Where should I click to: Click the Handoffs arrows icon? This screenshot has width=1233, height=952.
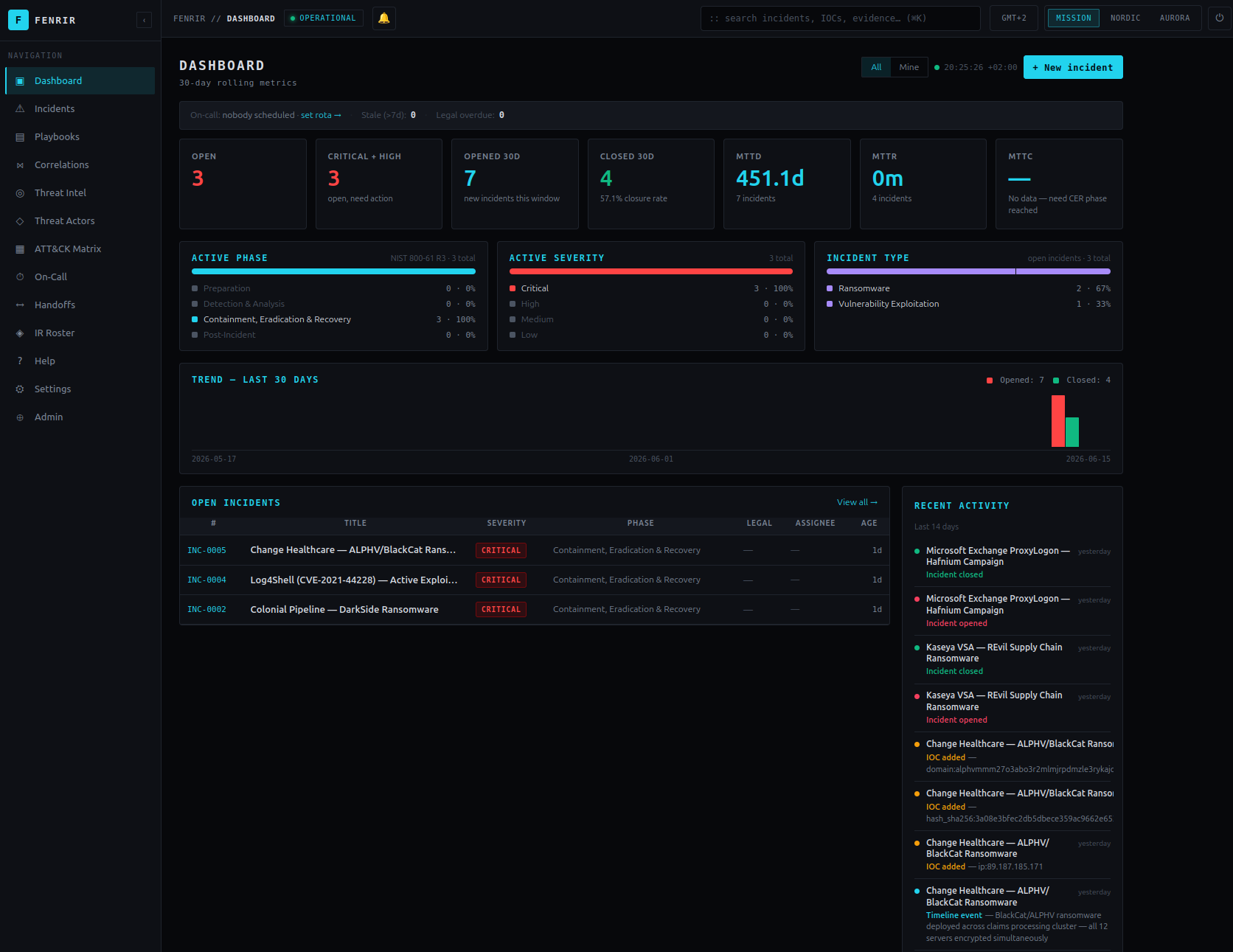[20, 305]
